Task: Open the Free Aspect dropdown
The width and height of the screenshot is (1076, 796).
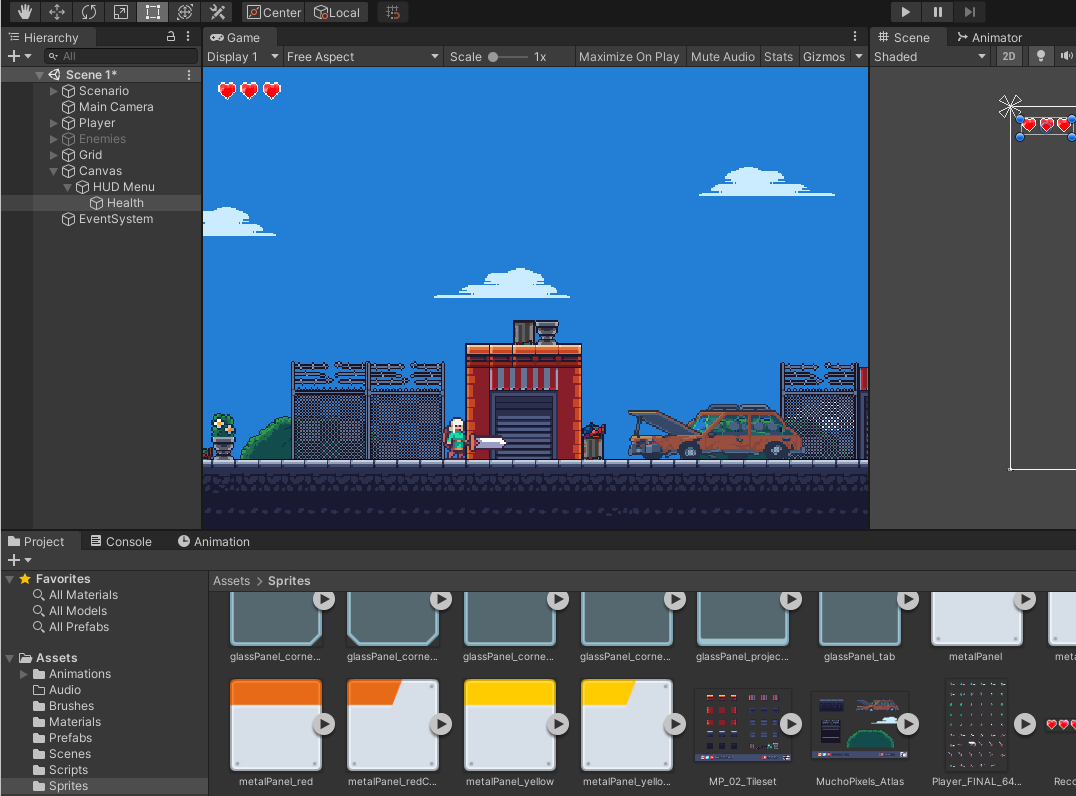Action: coord(362,56)
